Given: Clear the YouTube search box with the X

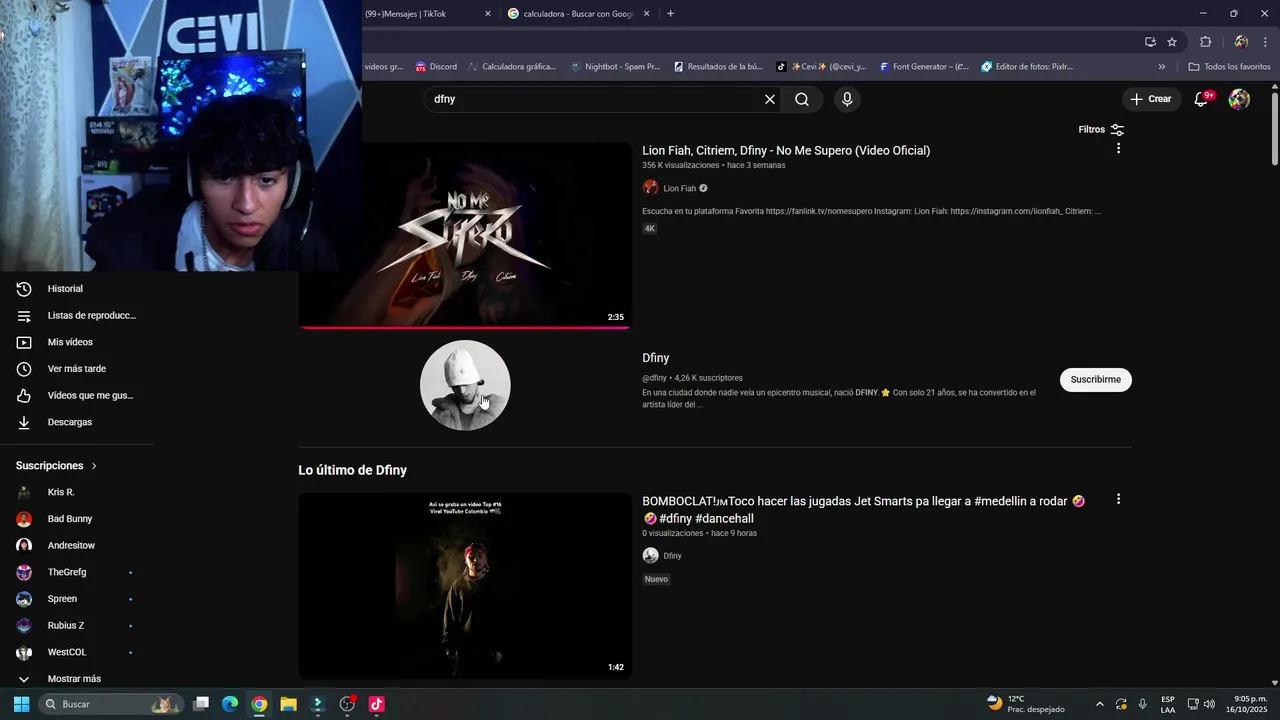Looking at the screenshot, I should click(x=770, y=99).
